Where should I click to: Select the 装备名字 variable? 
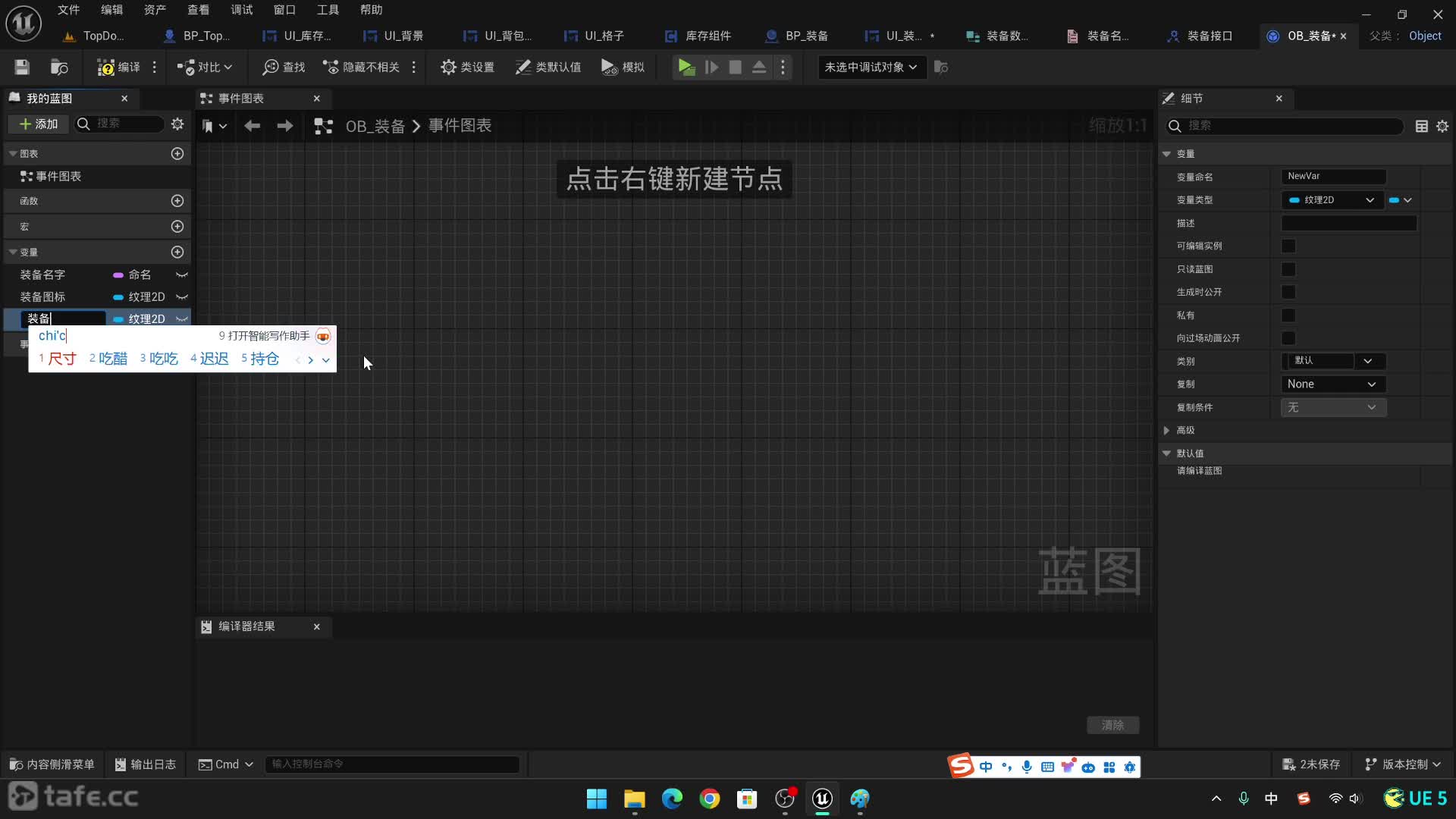click(42, 275)
